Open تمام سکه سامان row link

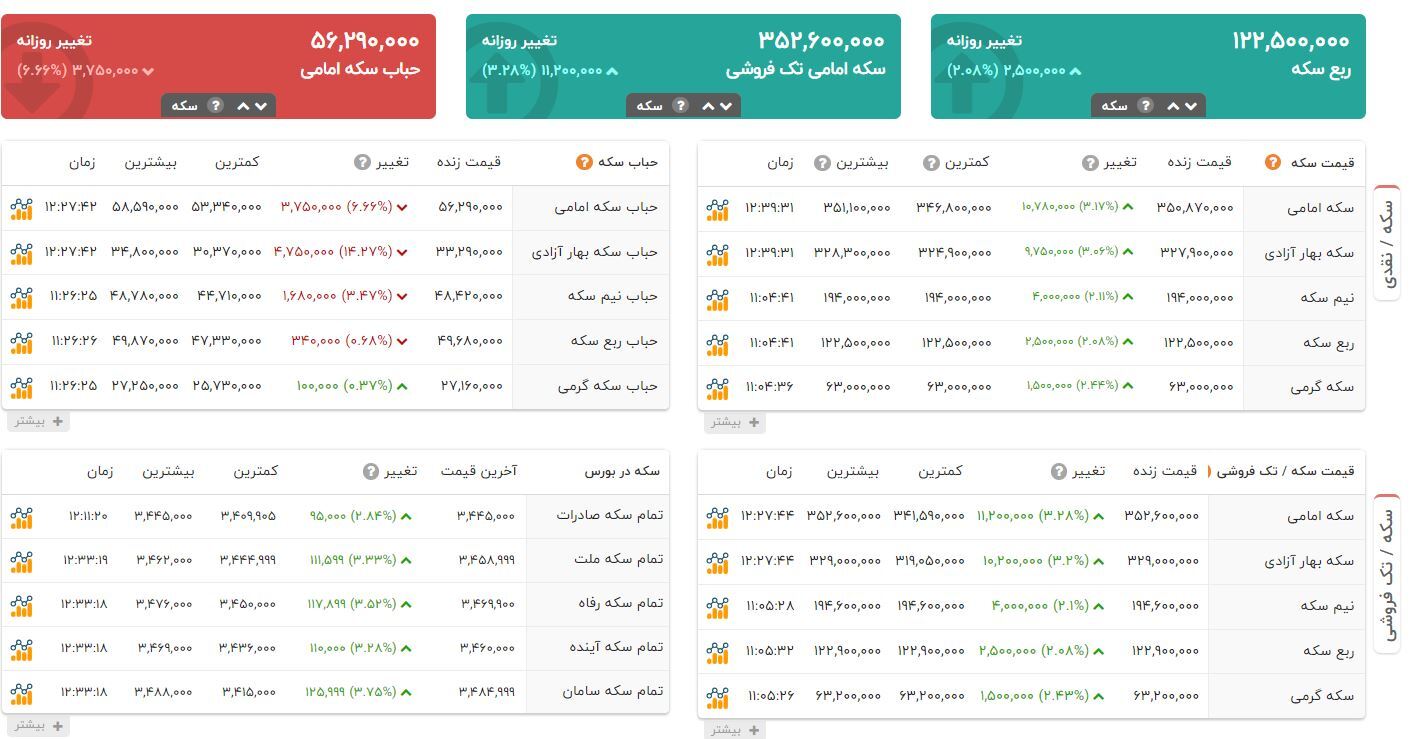point(612,691)
